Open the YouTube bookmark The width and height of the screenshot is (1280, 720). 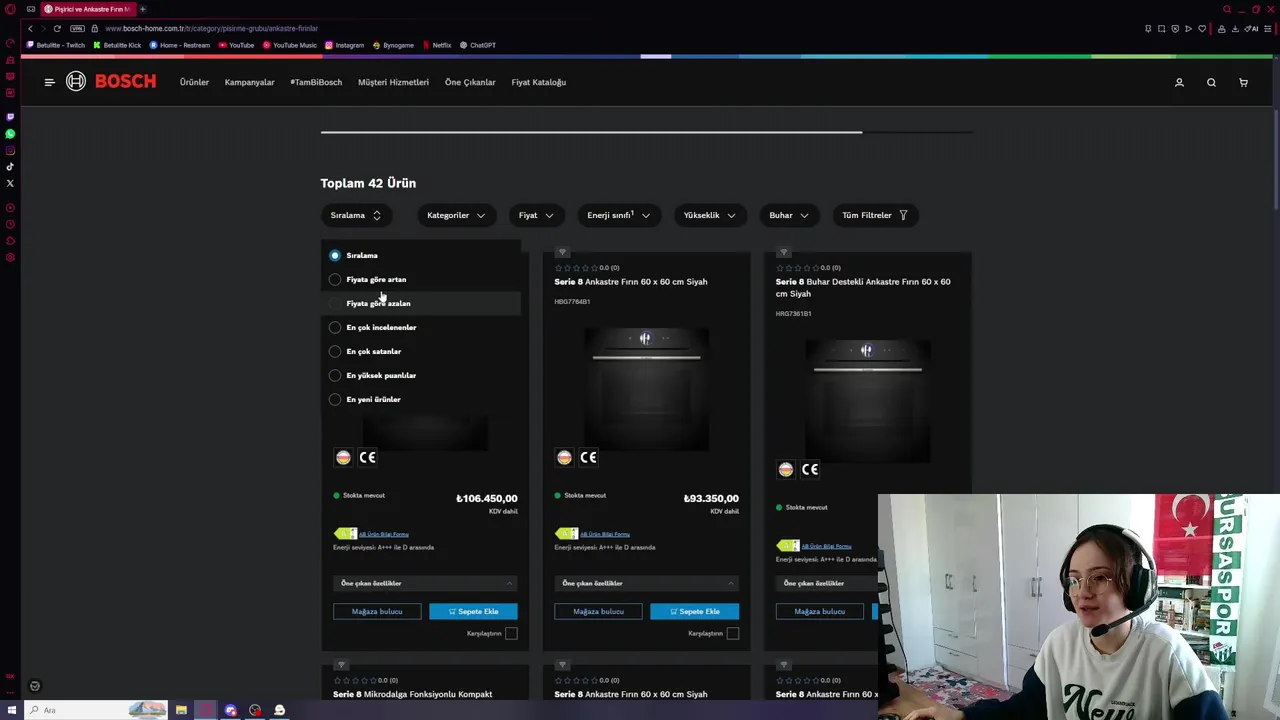[x=236, y=45]
